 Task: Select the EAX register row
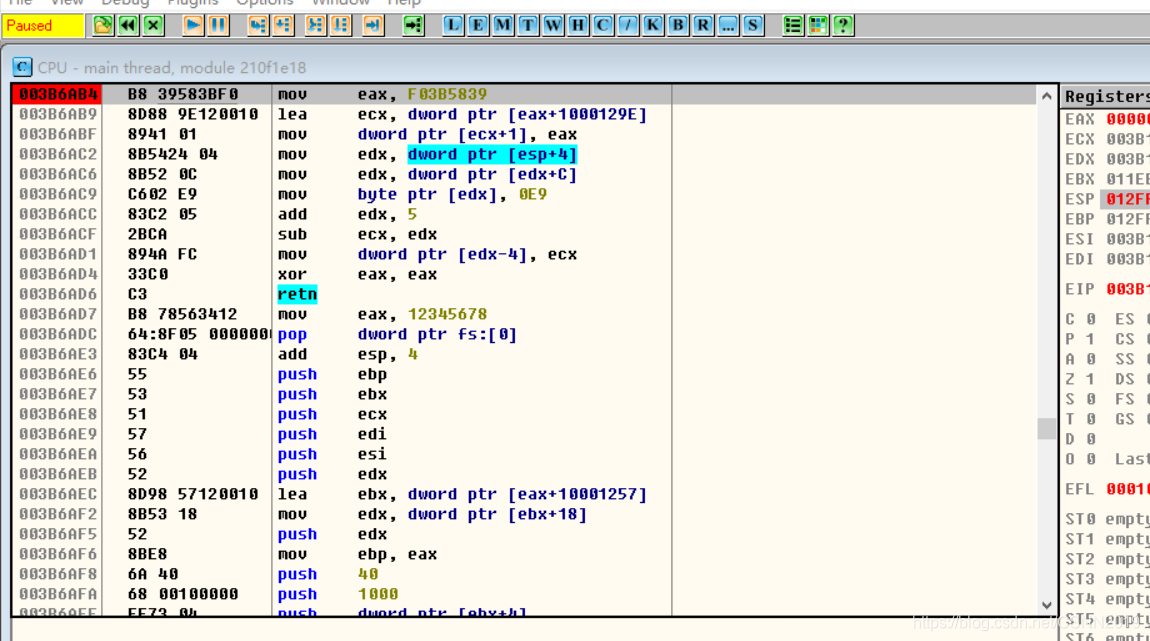[x=1106, y=119]
